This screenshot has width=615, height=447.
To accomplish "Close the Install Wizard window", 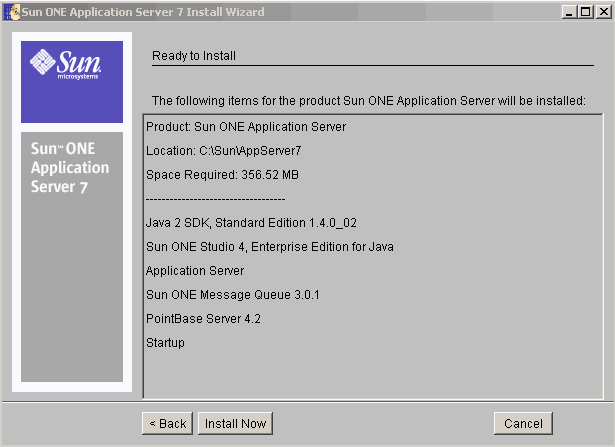I will [604, 12].
